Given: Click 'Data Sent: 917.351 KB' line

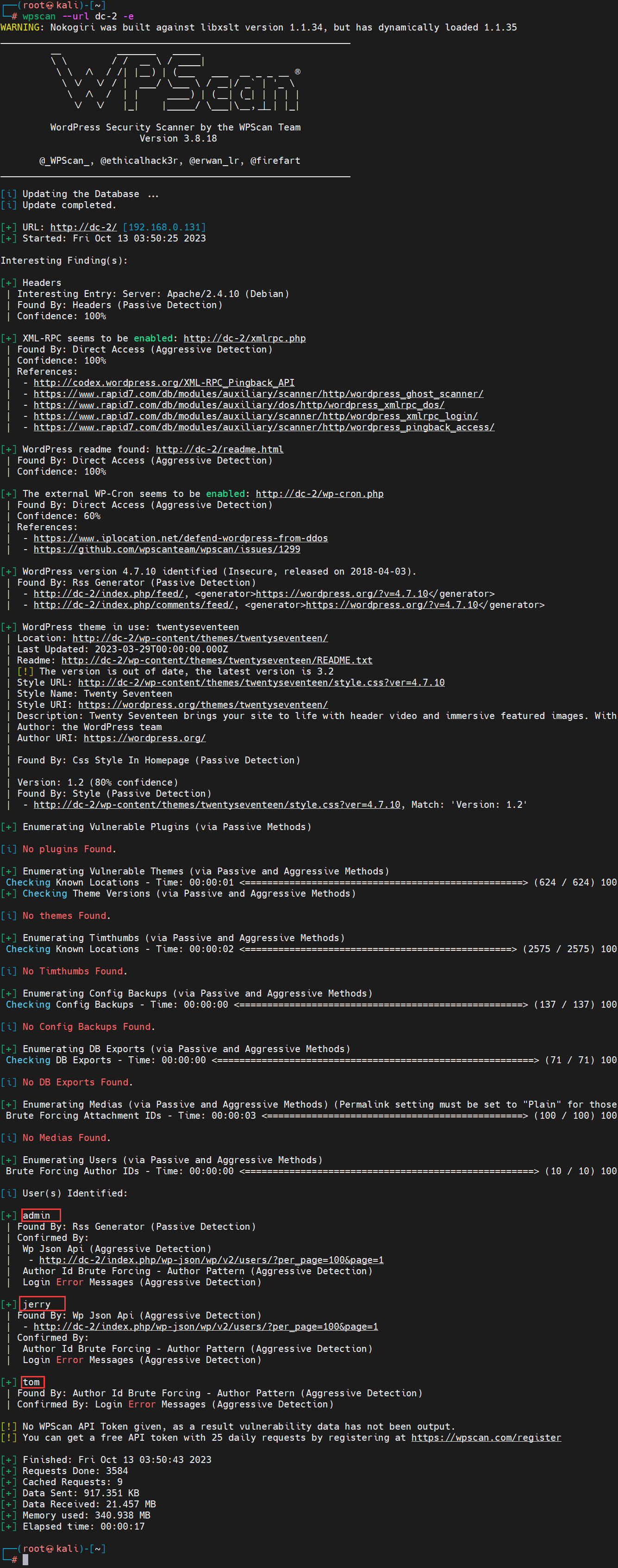Looking at the screenshot, I should 81,1493.
